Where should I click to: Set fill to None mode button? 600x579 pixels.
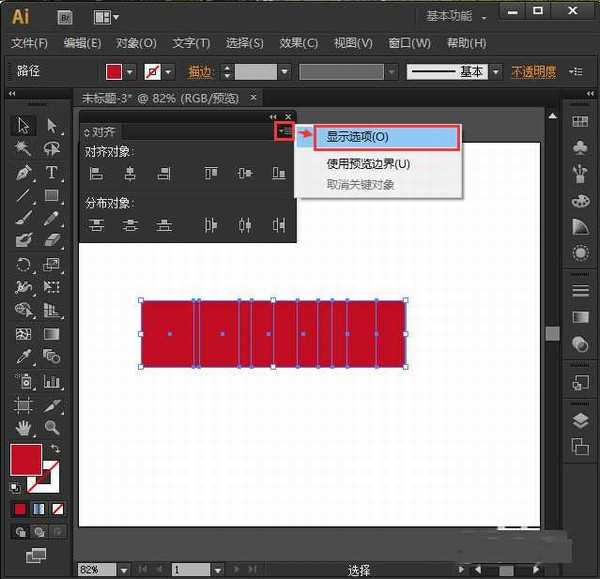[57, 509]
